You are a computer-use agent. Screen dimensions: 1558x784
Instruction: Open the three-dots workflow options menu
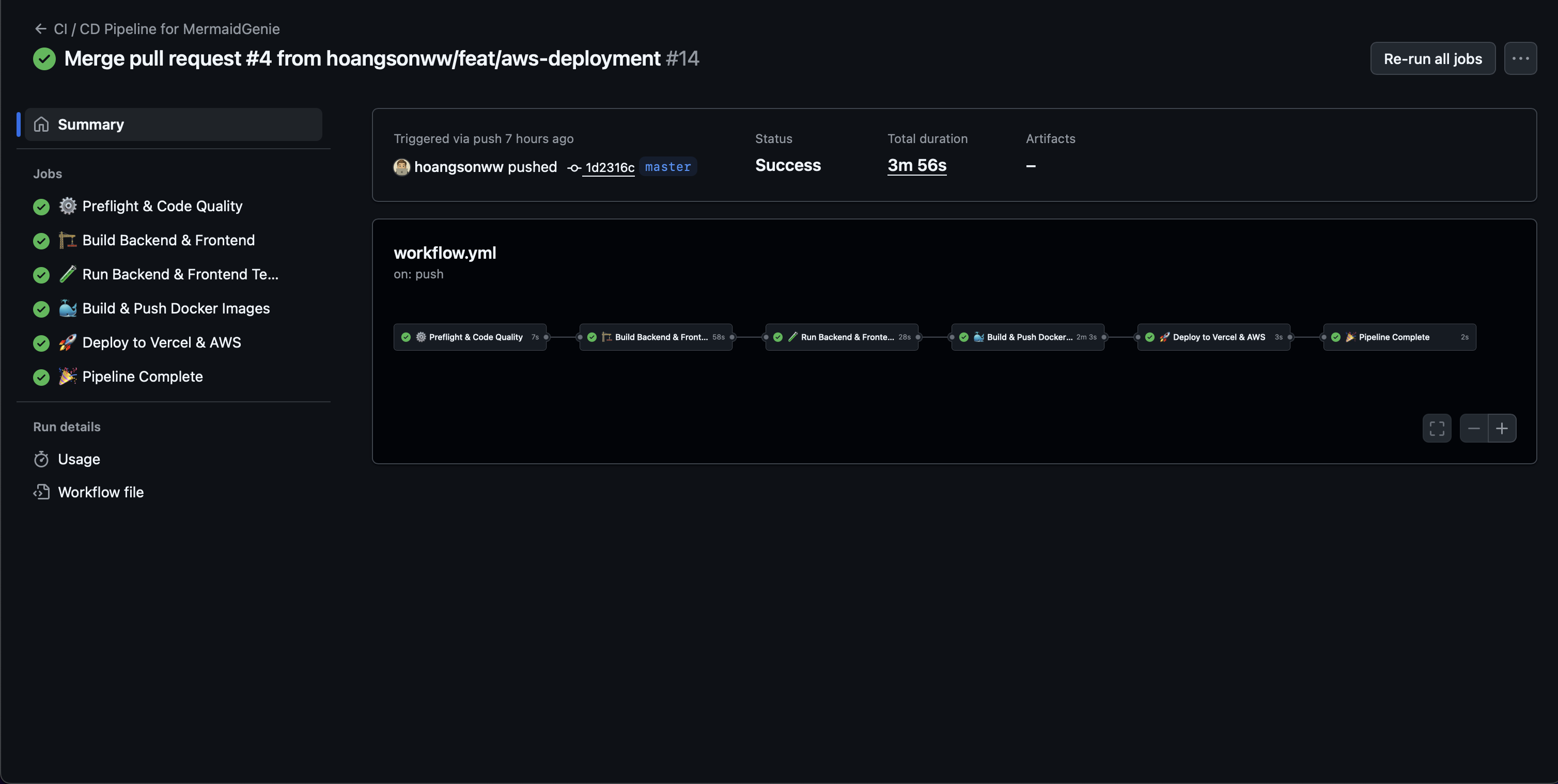pos(1520,59)
